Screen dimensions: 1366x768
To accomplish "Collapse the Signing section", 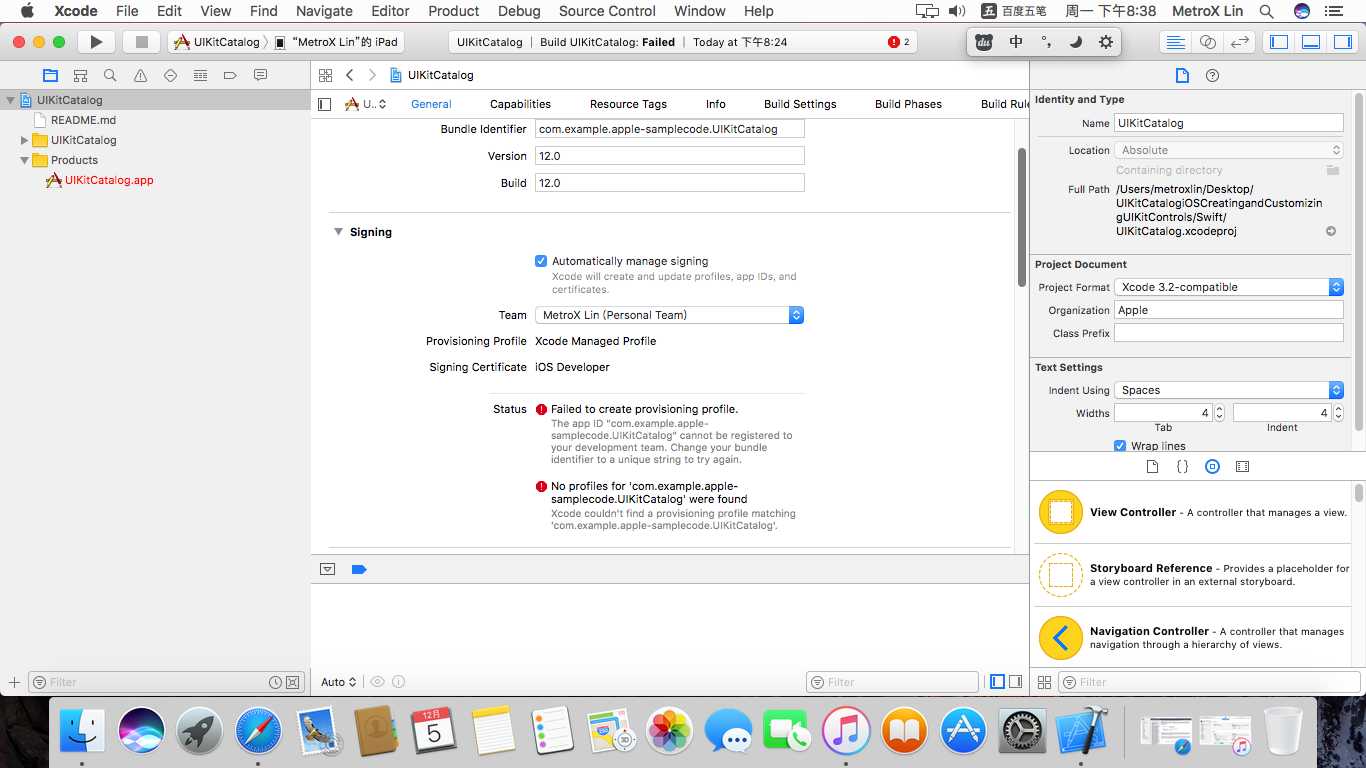I will 338,232.
